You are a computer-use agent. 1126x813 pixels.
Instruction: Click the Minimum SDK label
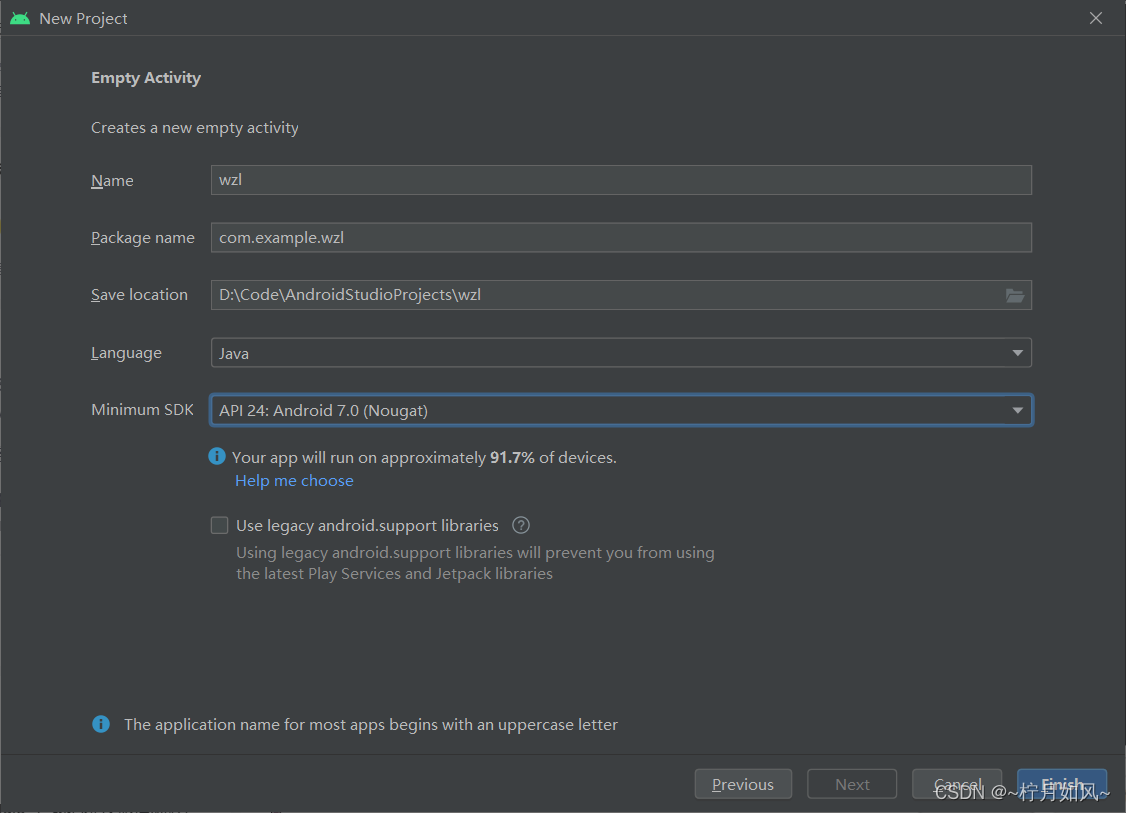pyautogui.click(x=142, y=409)
